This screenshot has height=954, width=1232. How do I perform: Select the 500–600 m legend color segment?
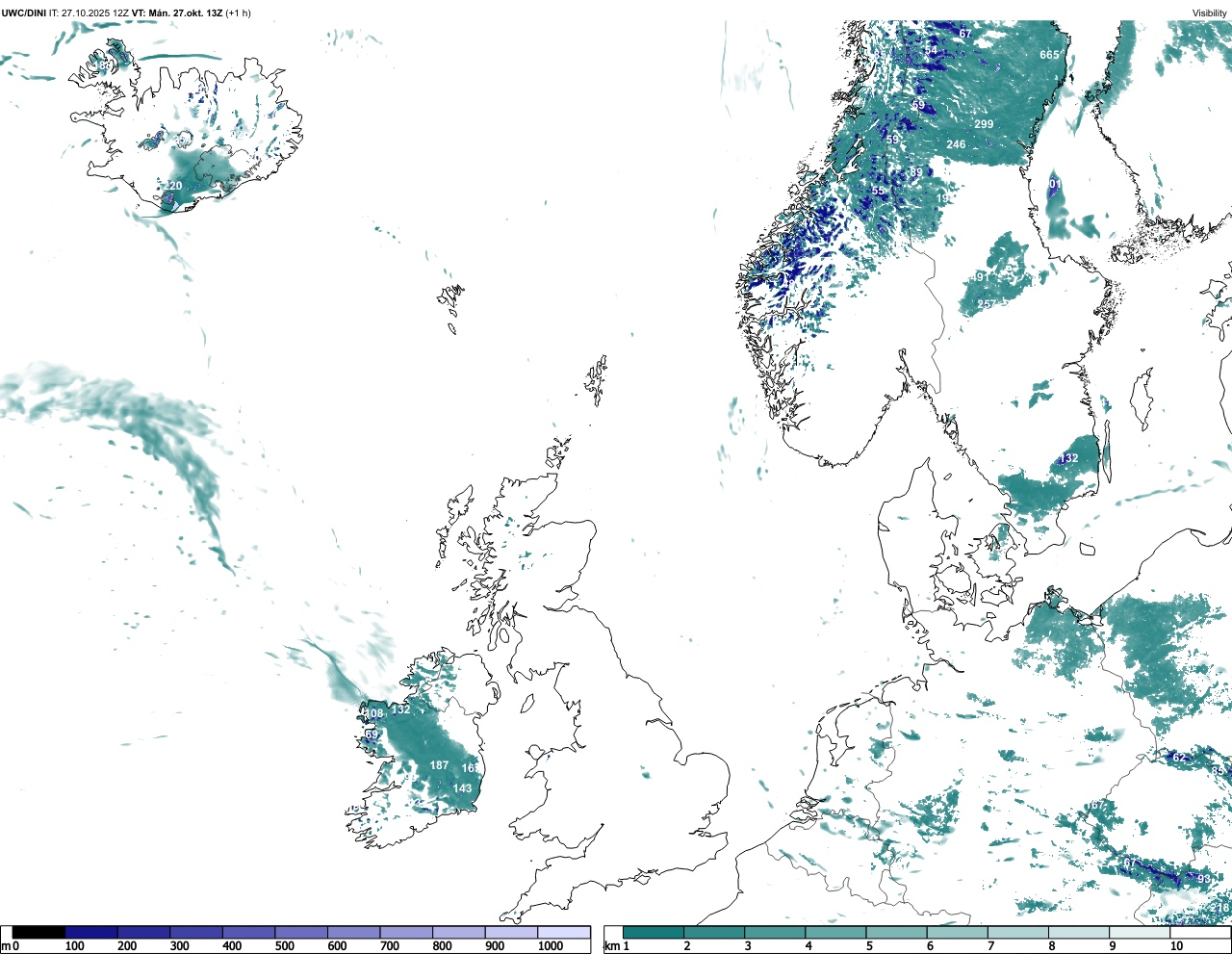coord(301,932)
